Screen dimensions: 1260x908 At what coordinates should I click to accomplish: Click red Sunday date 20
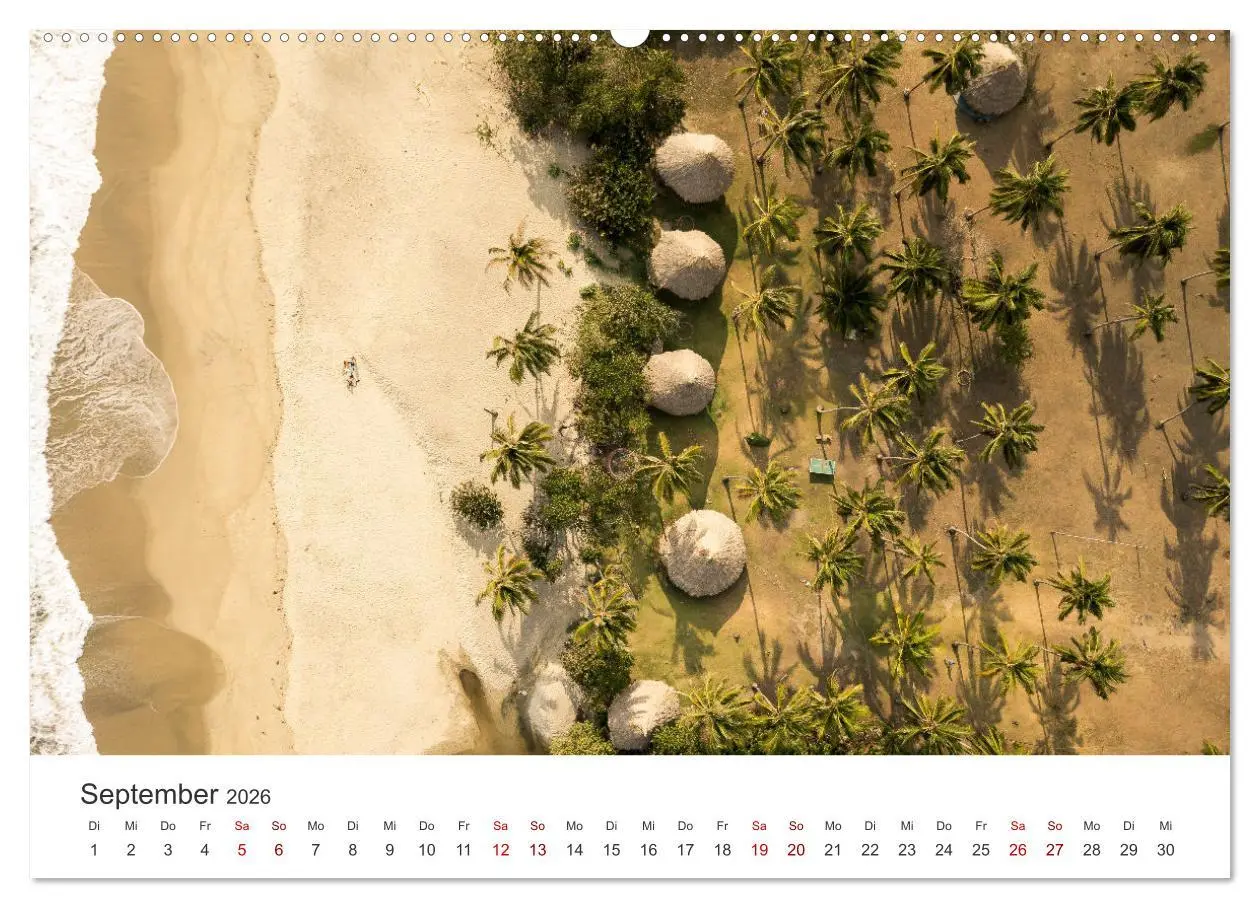(x=796, y=850)
